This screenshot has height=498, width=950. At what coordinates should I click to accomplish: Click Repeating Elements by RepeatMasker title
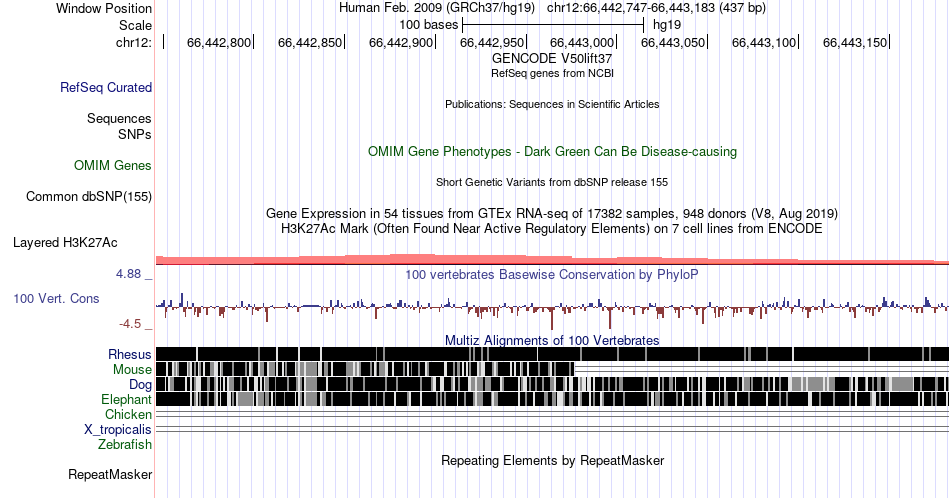pos(552,460)
